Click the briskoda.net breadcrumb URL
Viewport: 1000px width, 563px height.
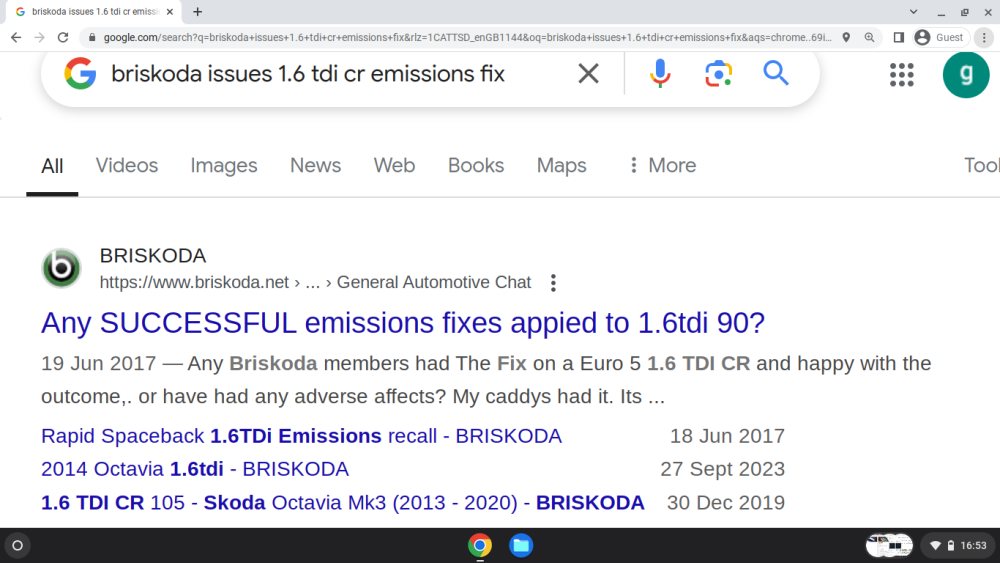pyautogui.click(x=315, y=282)
